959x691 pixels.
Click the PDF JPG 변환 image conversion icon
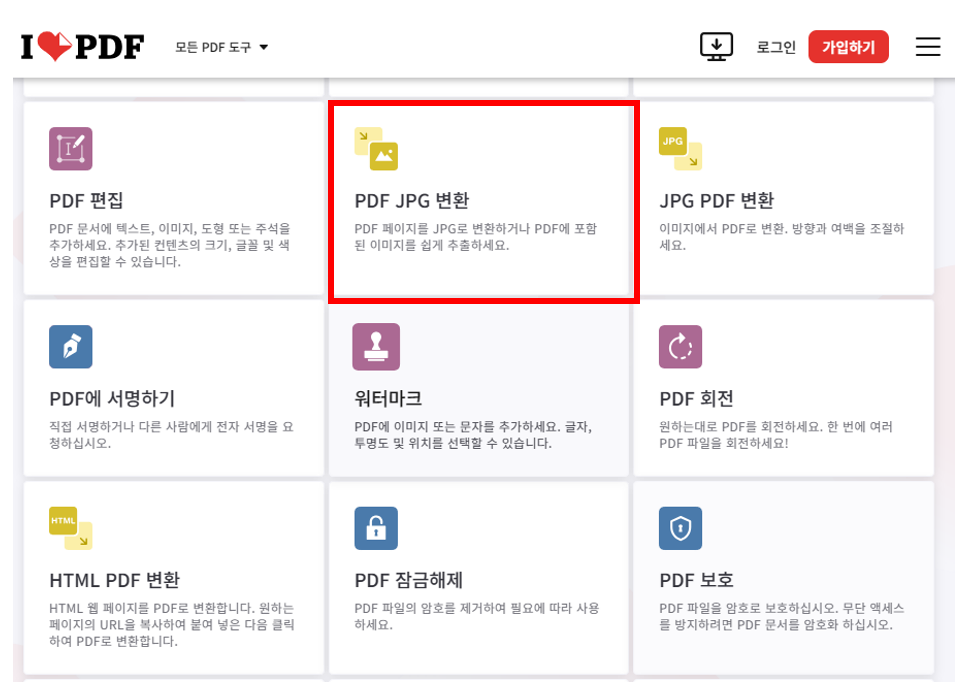pos(379,150)
